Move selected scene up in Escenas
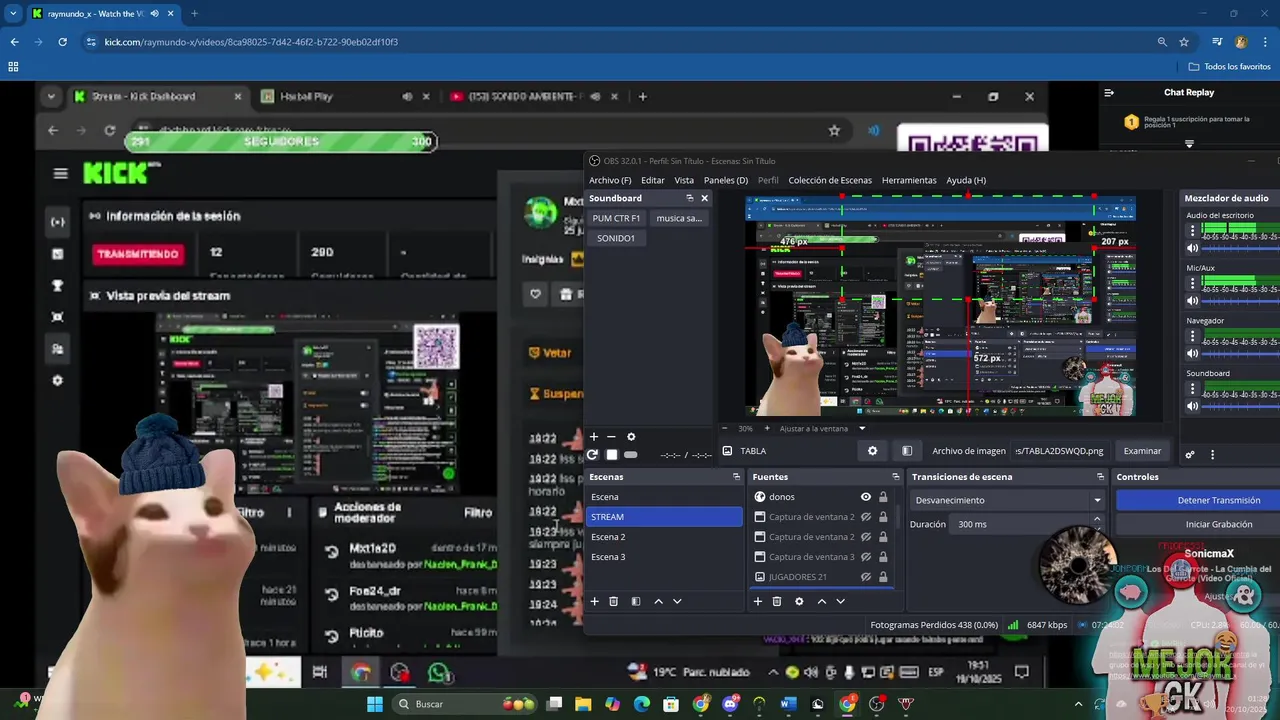This screenshot has height=720, width=1280. [658, 602]
